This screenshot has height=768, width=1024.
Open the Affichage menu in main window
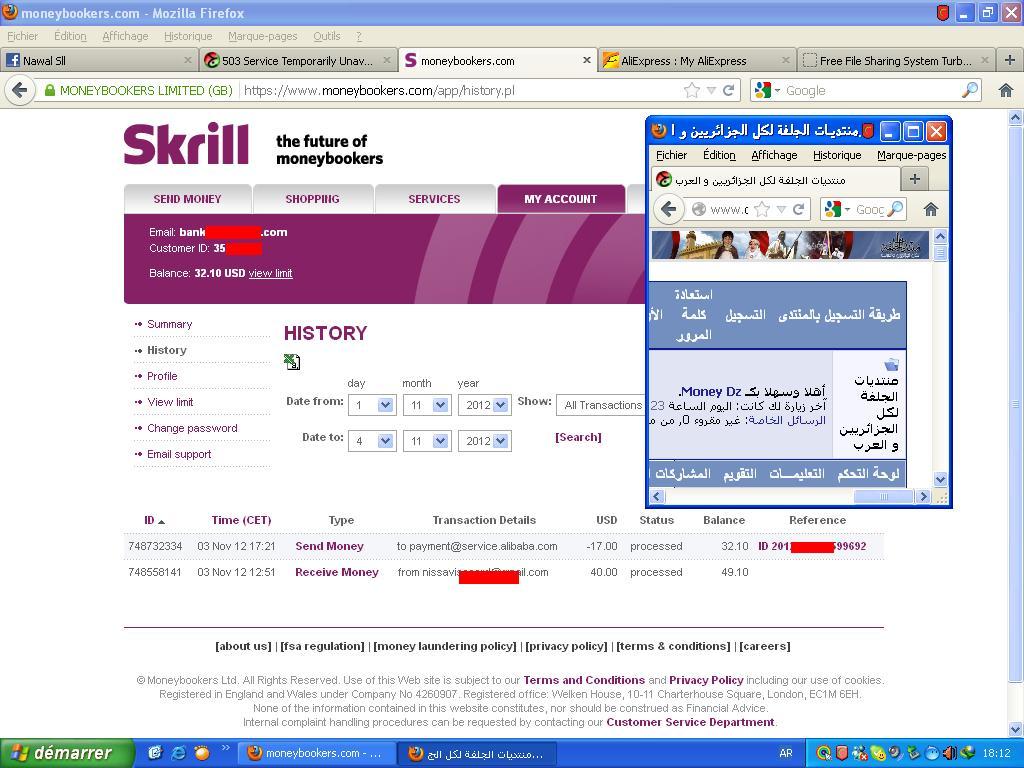pyautogui.click(x=125, y=36)
